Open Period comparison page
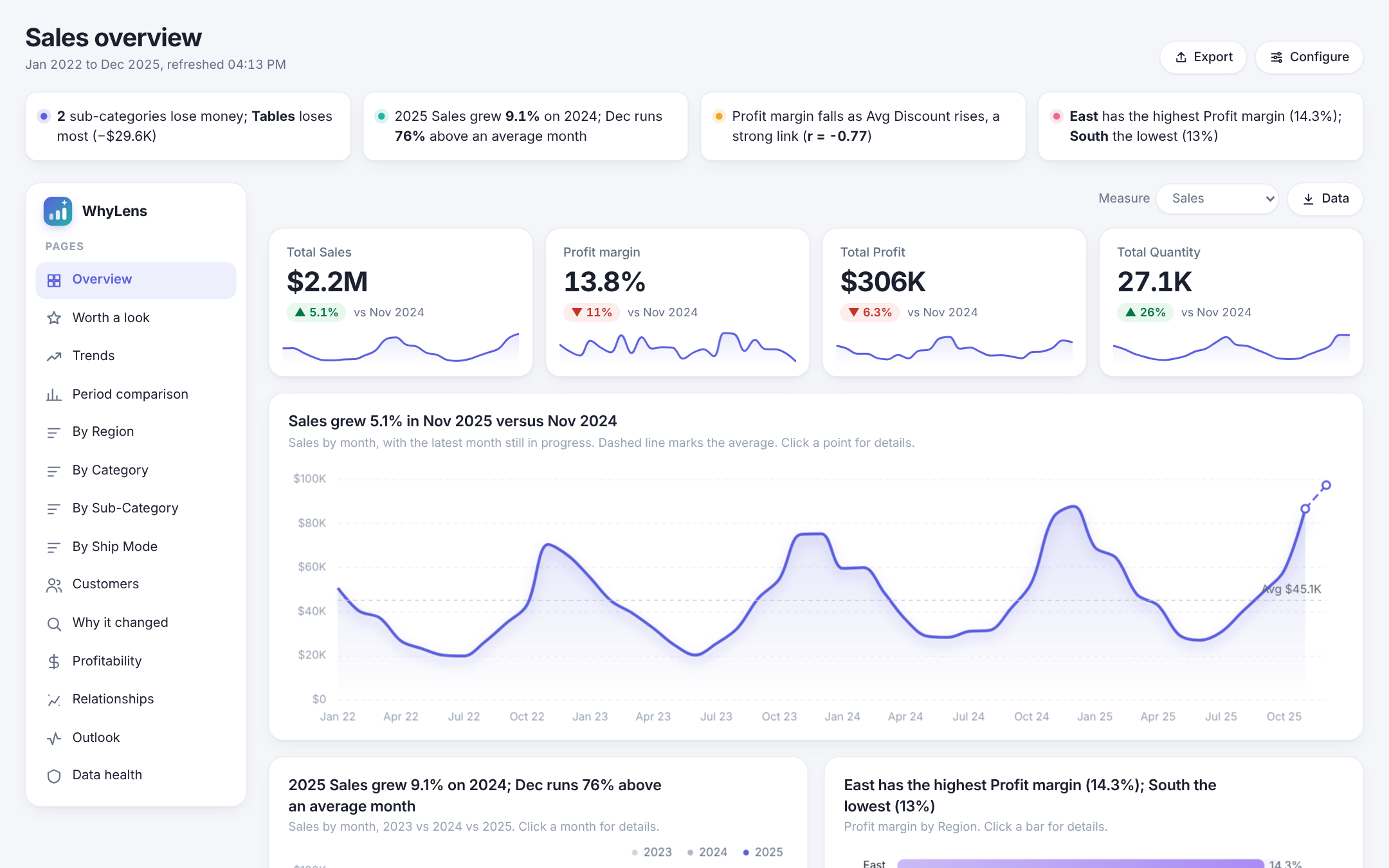Viewport: 1389px width, 868px height. (x=136, y=394)
